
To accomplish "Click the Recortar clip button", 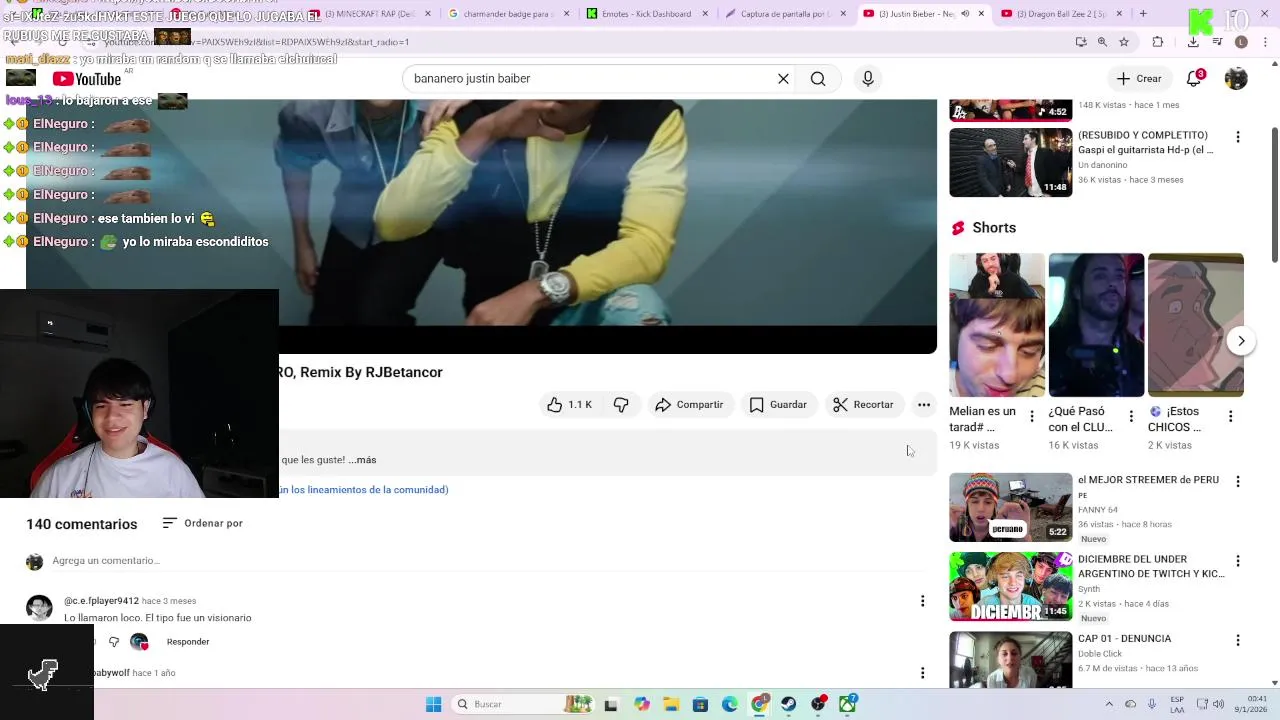I will click(863, 405).
